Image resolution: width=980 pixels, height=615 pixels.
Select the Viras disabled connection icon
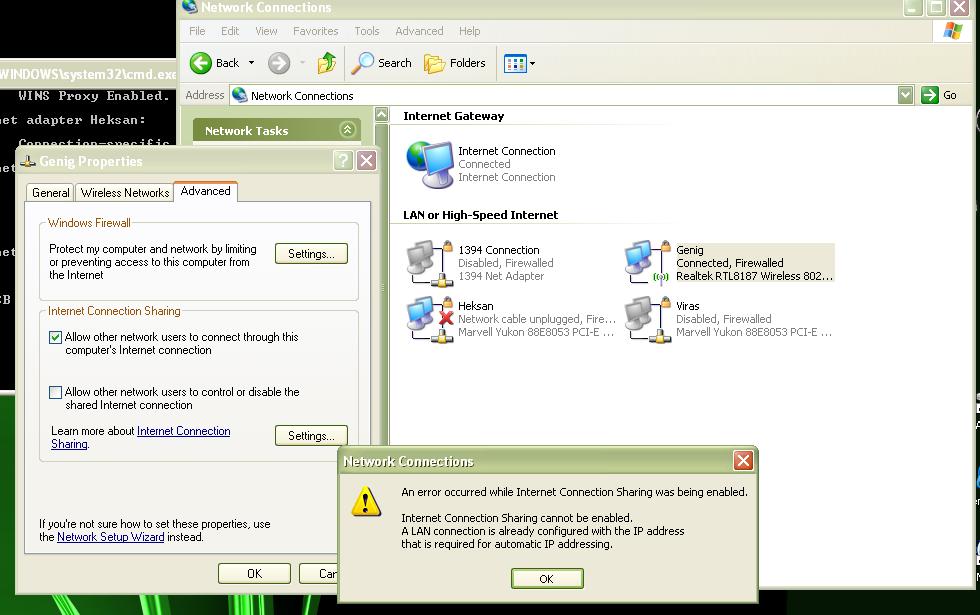(x=648, y=319)
